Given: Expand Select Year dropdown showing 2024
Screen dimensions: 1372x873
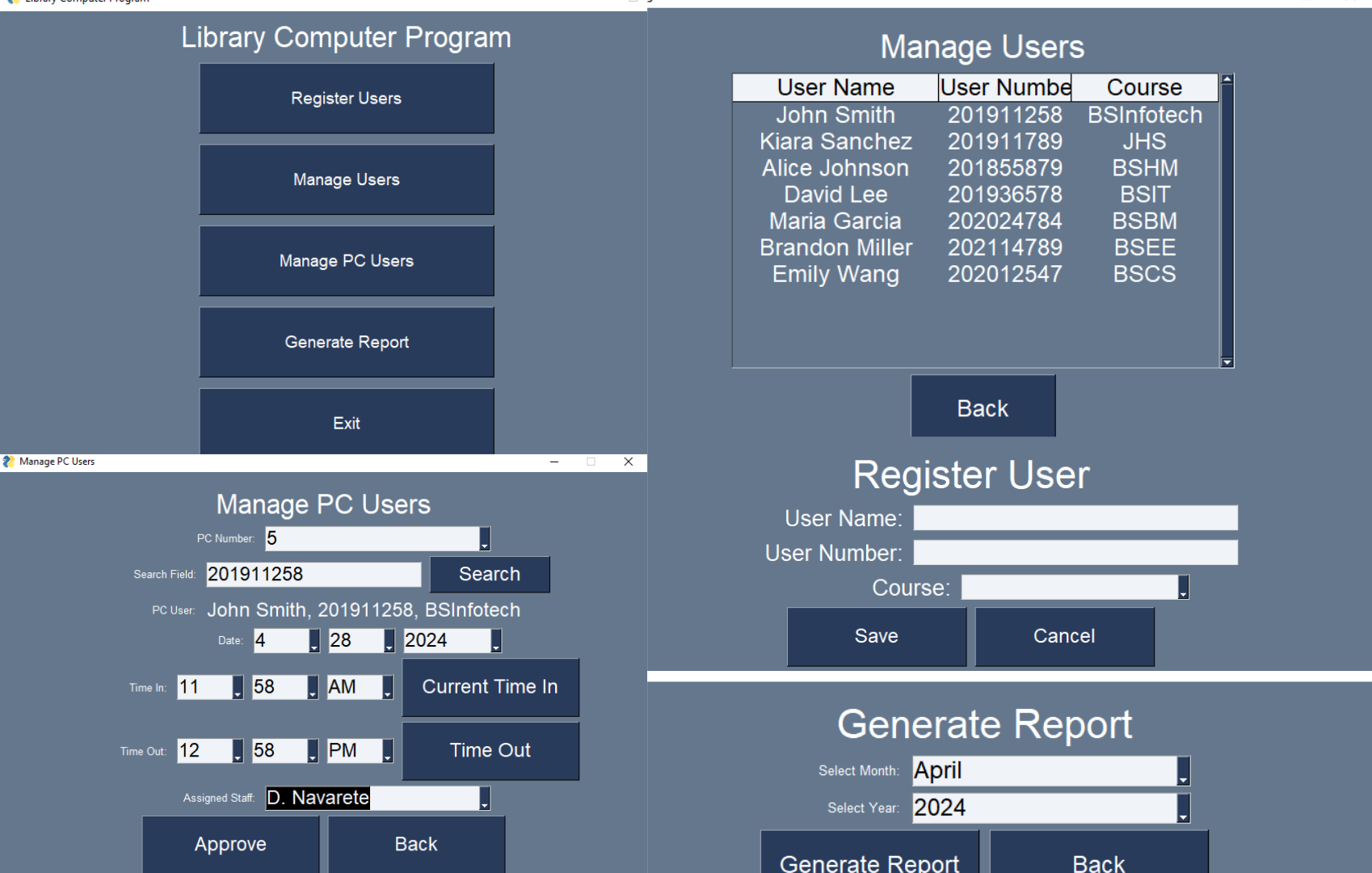Looking at the screenshot, I should (1184, 808).
